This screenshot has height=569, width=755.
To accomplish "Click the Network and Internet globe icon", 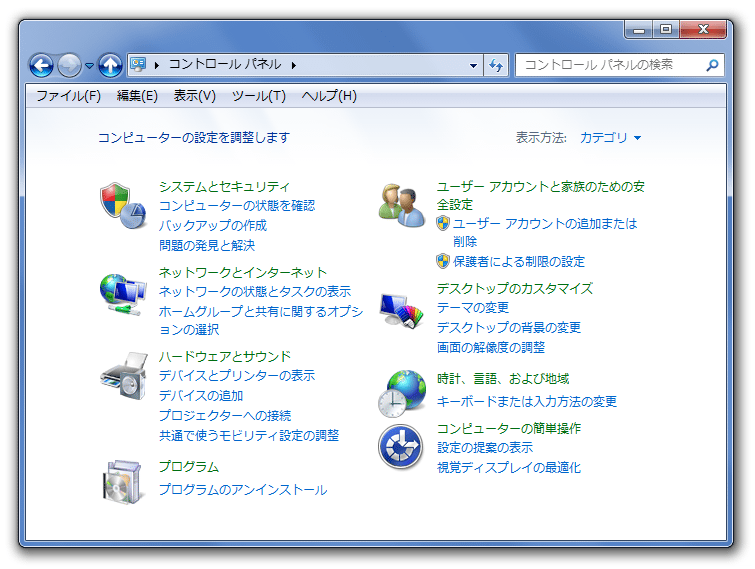I will point(123,294).
